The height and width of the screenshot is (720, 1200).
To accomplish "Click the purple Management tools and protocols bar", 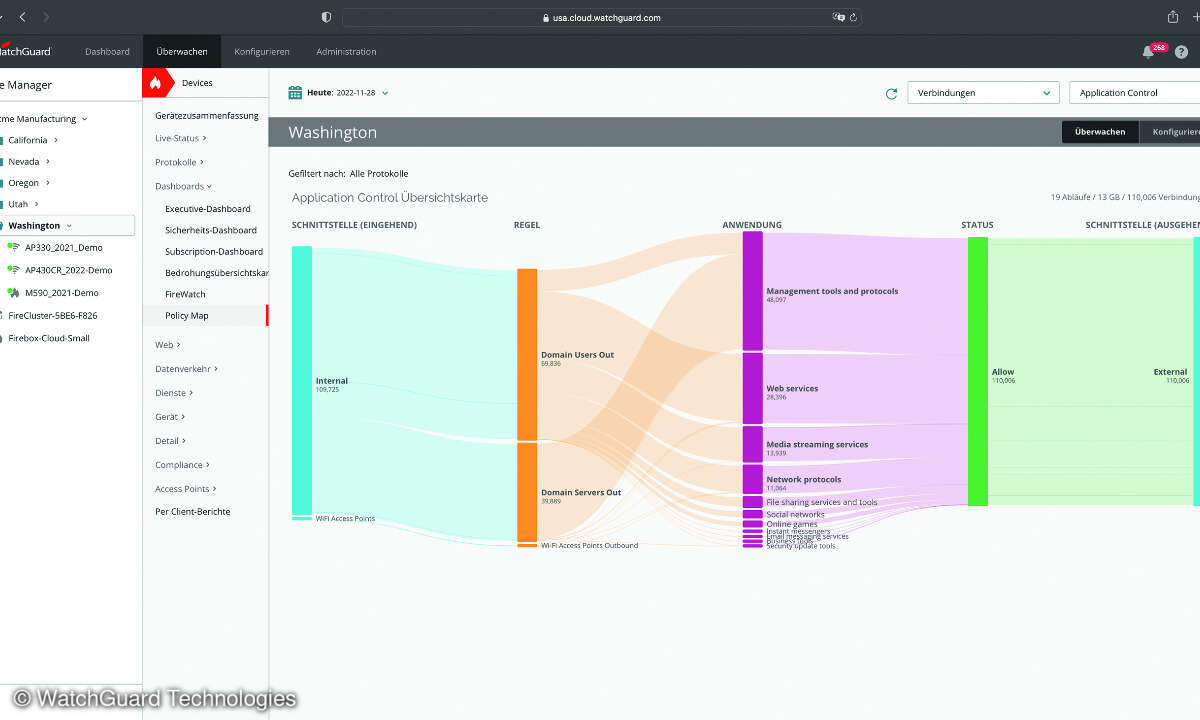I will coord(753,291).
